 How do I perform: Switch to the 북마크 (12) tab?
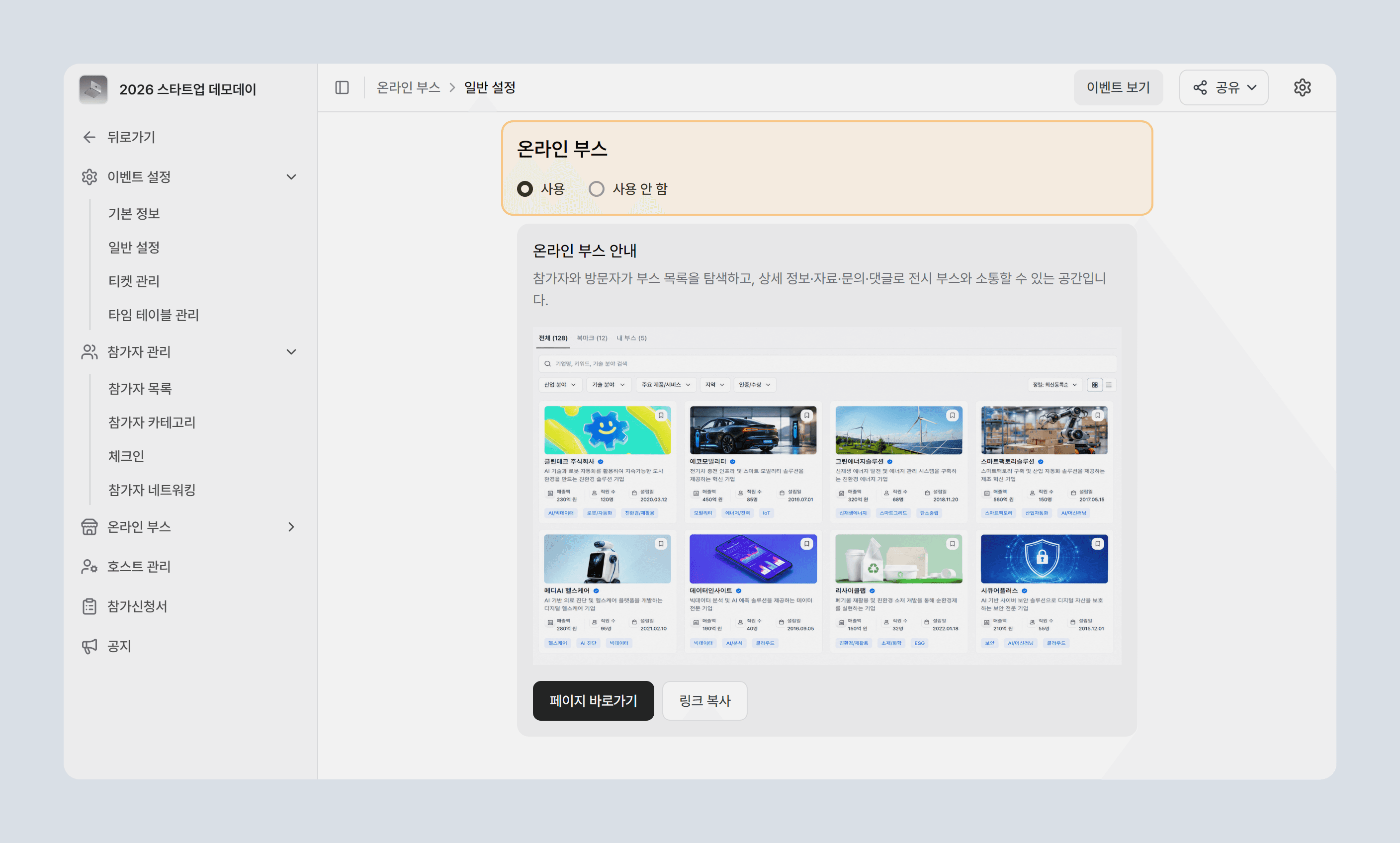(592, 338)
